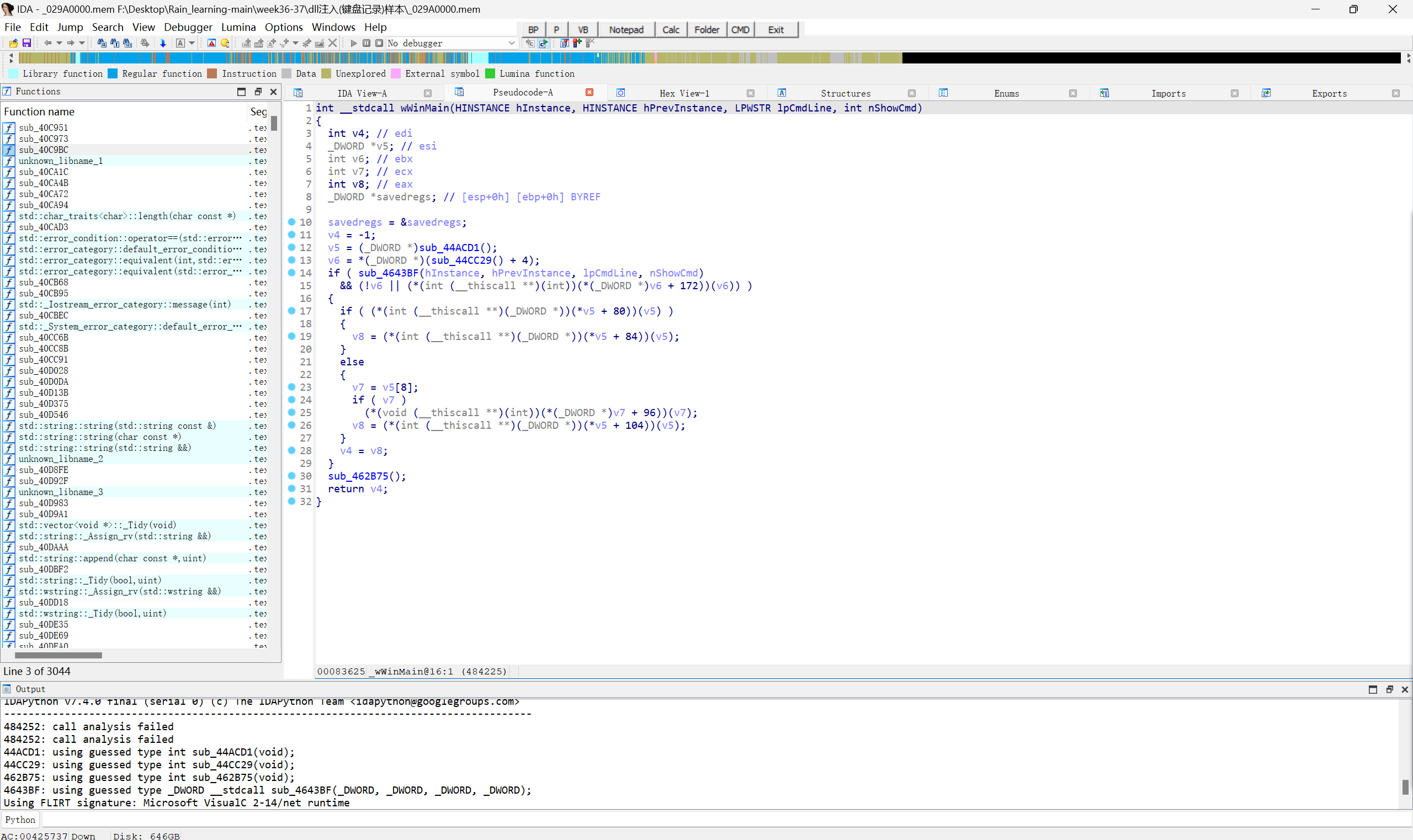Close the Functions panel
Viewport: 1413px width, 840px height.
(x=273, y=92)
